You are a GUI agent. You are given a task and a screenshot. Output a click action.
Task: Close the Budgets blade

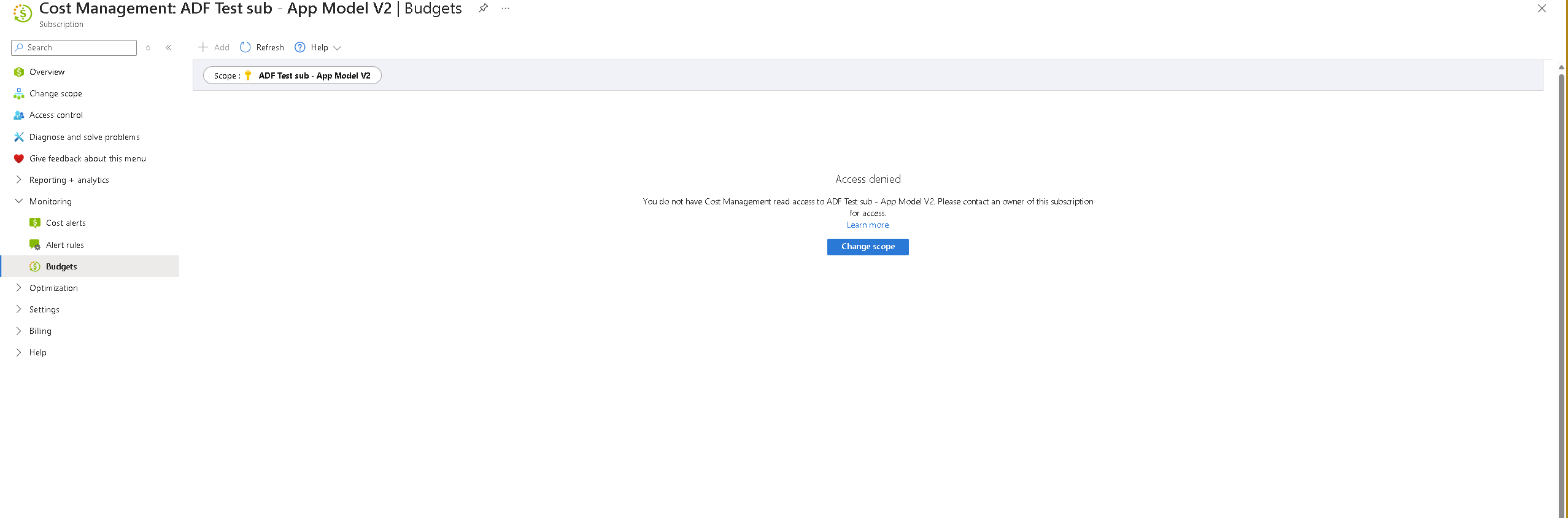click(x=1542, y=8)
